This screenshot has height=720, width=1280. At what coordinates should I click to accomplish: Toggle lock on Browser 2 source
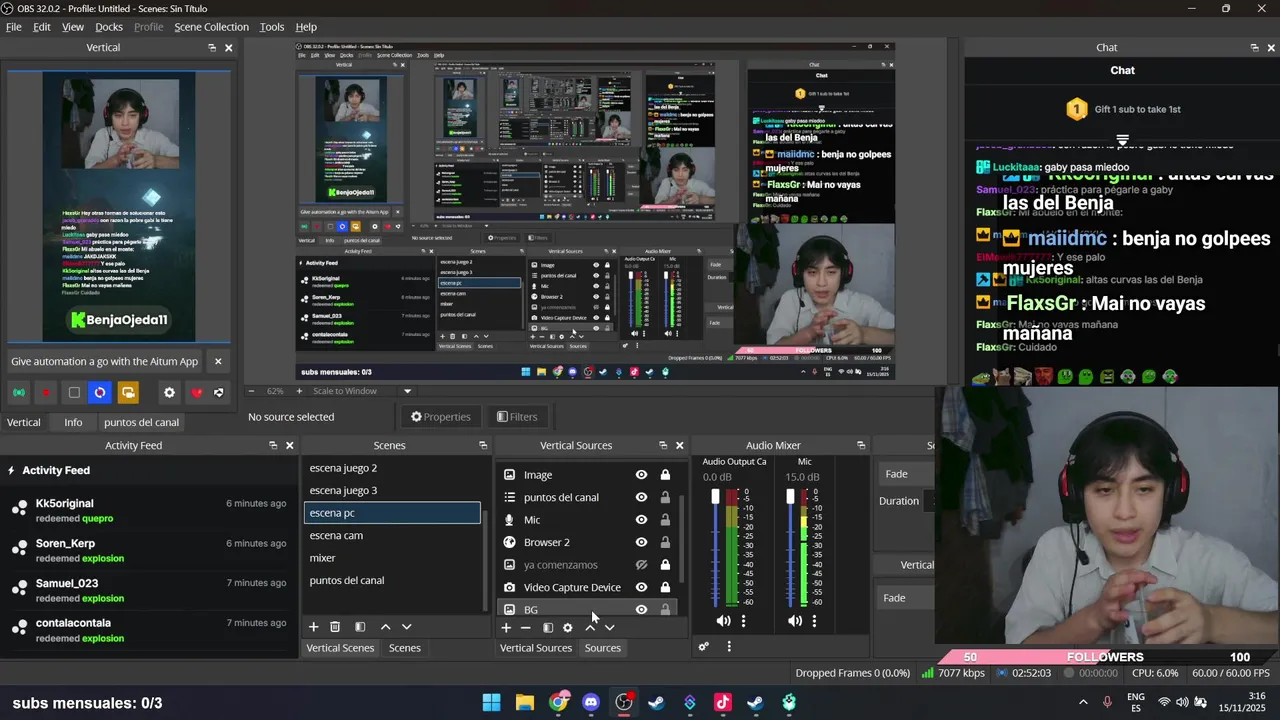(665, 542)
